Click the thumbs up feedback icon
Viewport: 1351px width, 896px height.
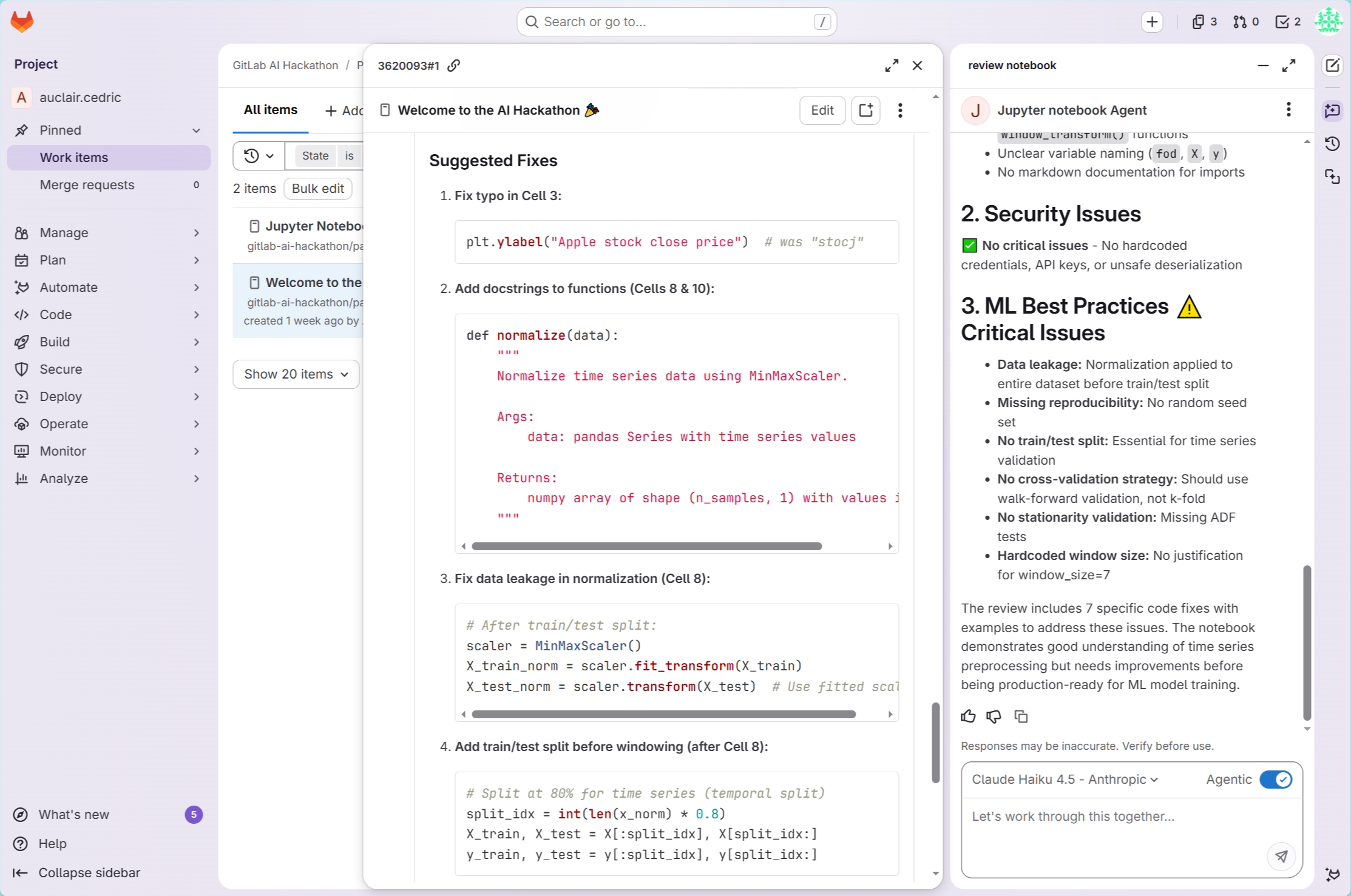coord(968,716)
